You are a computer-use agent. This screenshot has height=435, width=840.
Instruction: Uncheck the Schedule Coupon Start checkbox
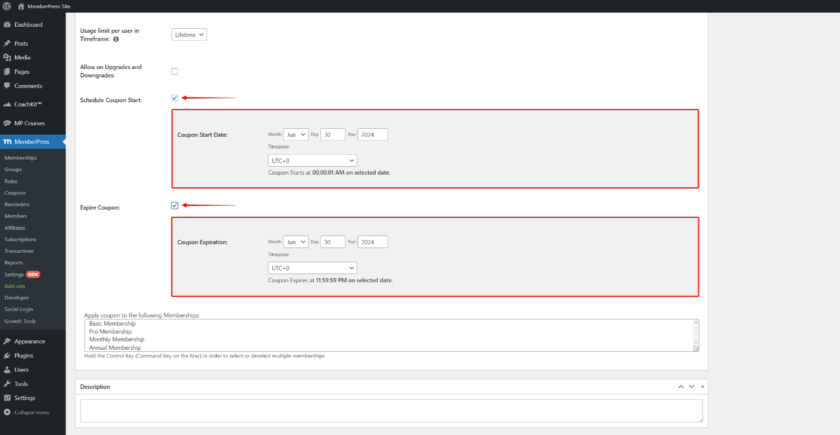pyautogui.click(x=174, y=98)
